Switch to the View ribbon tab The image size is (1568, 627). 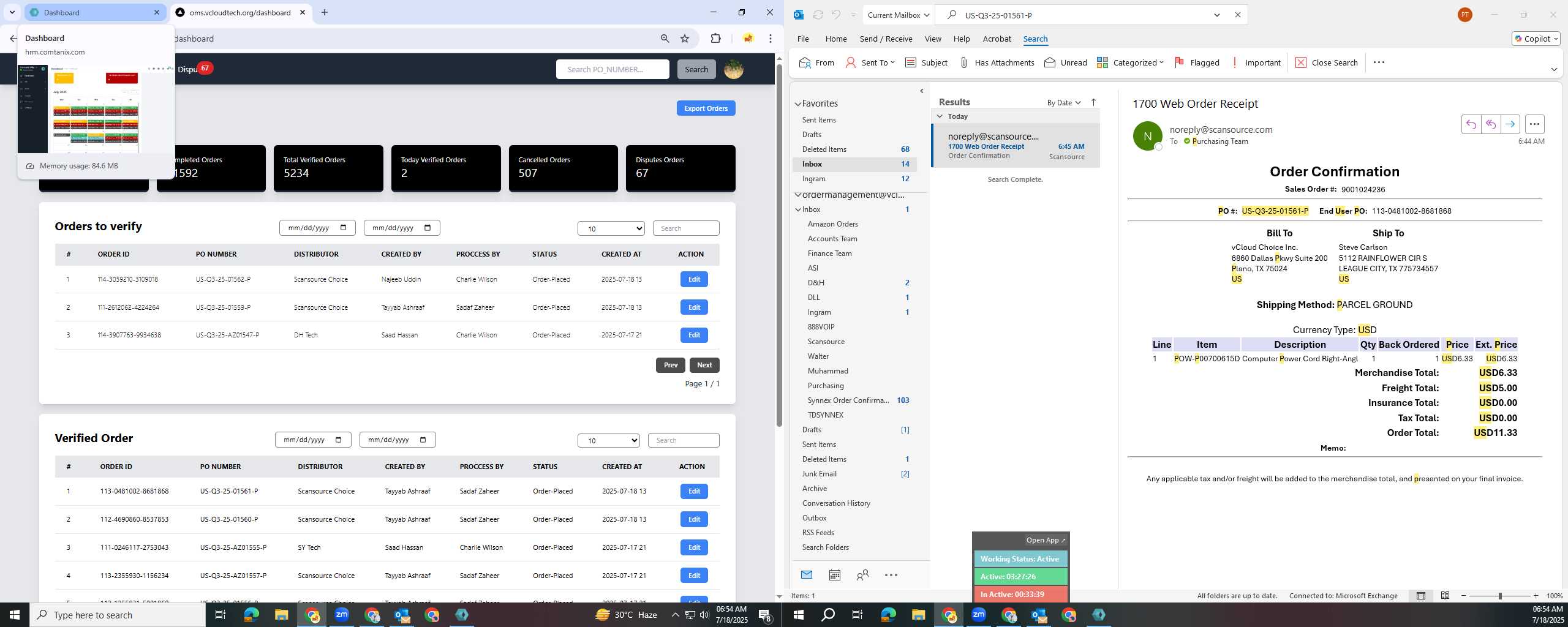[x=933, y=39]
